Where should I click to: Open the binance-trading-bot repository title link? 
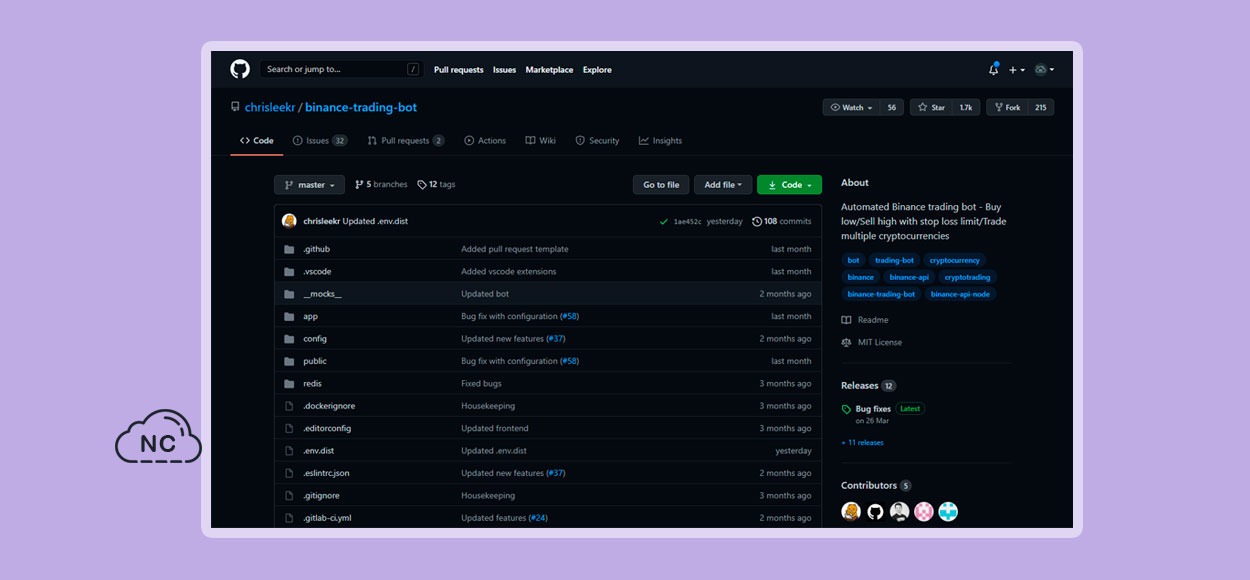tap(361, 107)
